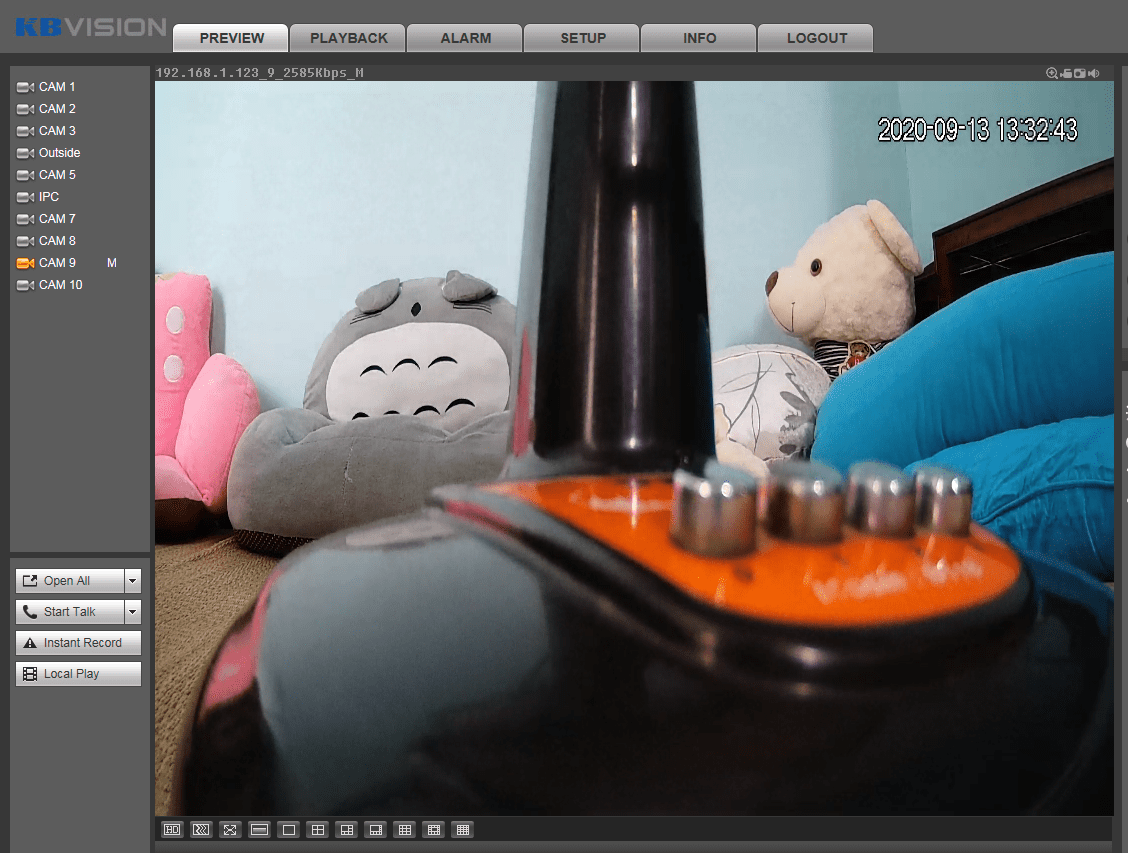Screen dimensions: 1128x853
Task: Take a snapshot with camera icon
Action: (1080, 73)
